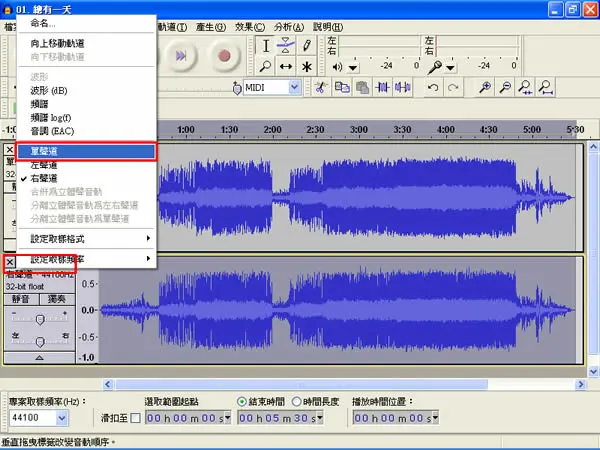Select the 結束時間 radio button
Screen dimensions: 600x450
pos(241,401)
